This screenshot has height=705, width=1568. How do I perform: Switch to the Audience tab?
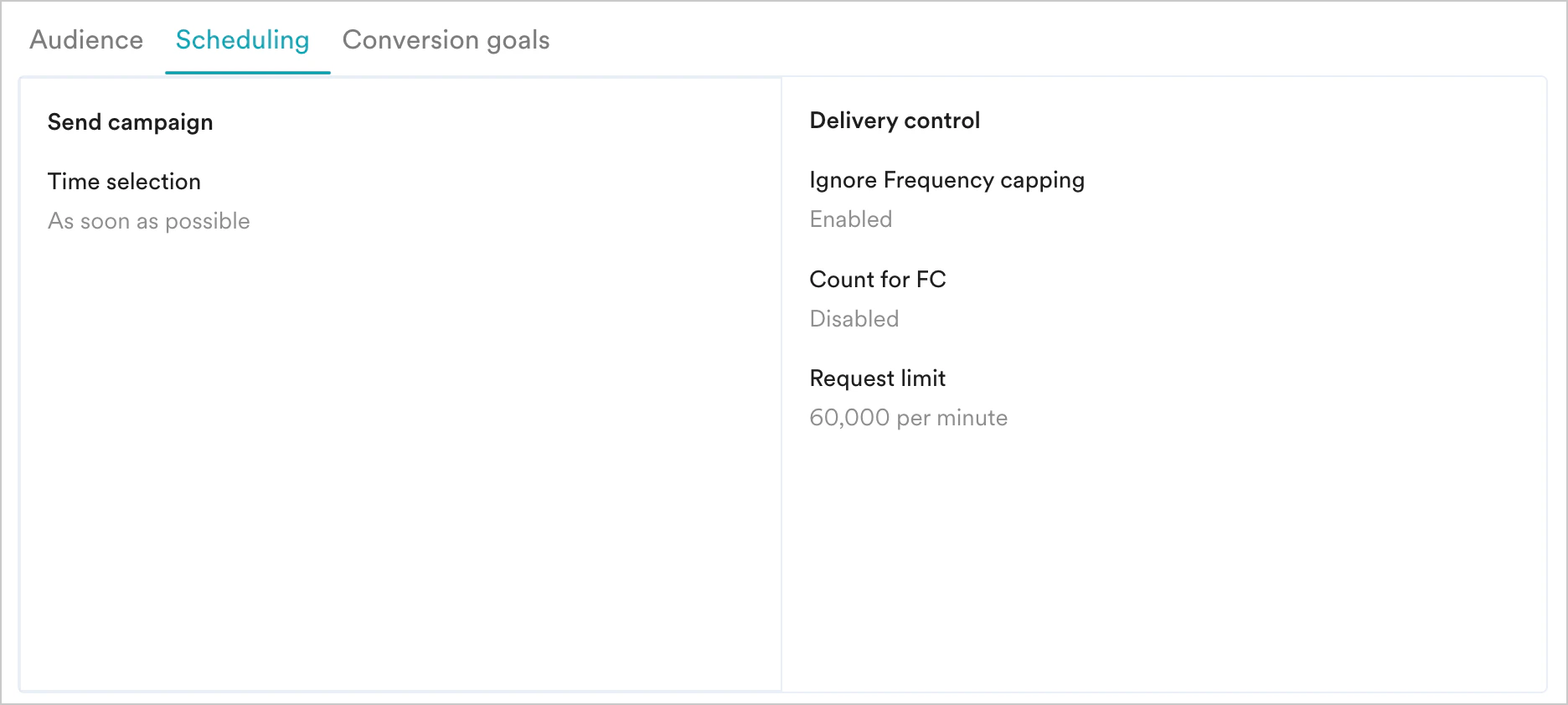click(x=85, y=39)
